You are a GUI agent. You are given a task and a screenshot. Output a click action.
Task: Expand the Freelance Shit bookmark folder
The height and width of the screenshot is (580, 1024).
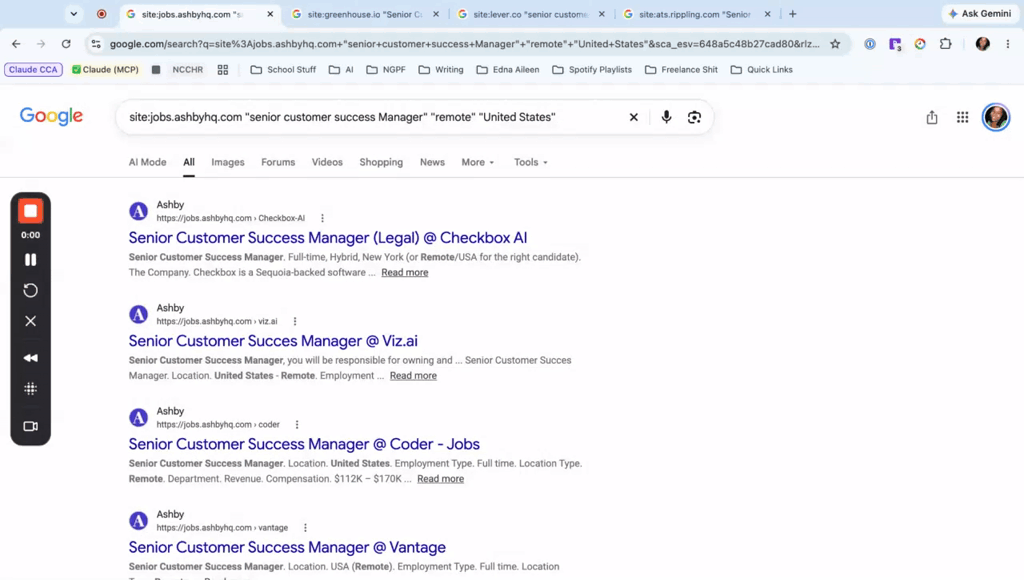tap(680, 69)
